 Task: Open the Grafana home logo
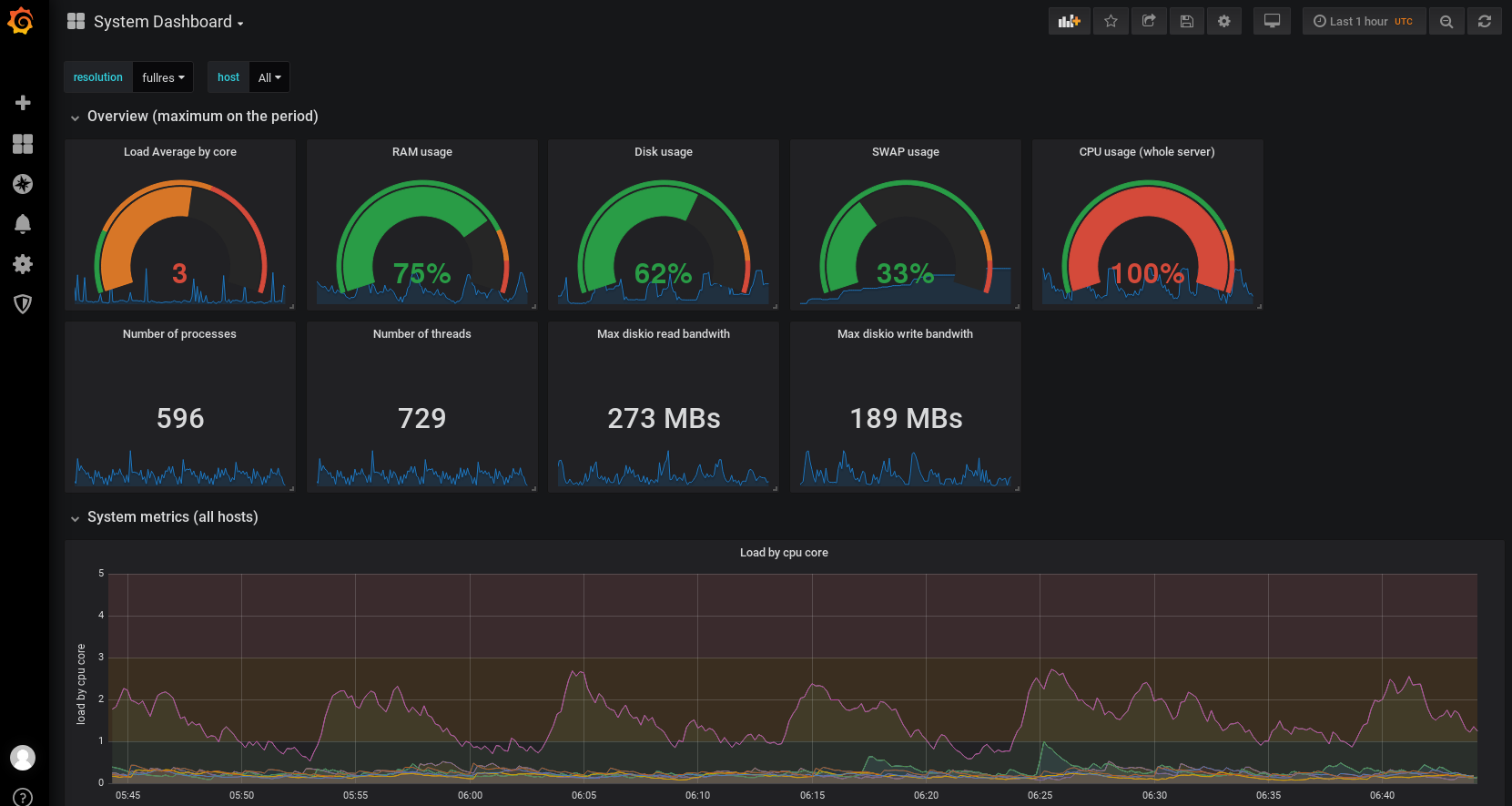21,21
